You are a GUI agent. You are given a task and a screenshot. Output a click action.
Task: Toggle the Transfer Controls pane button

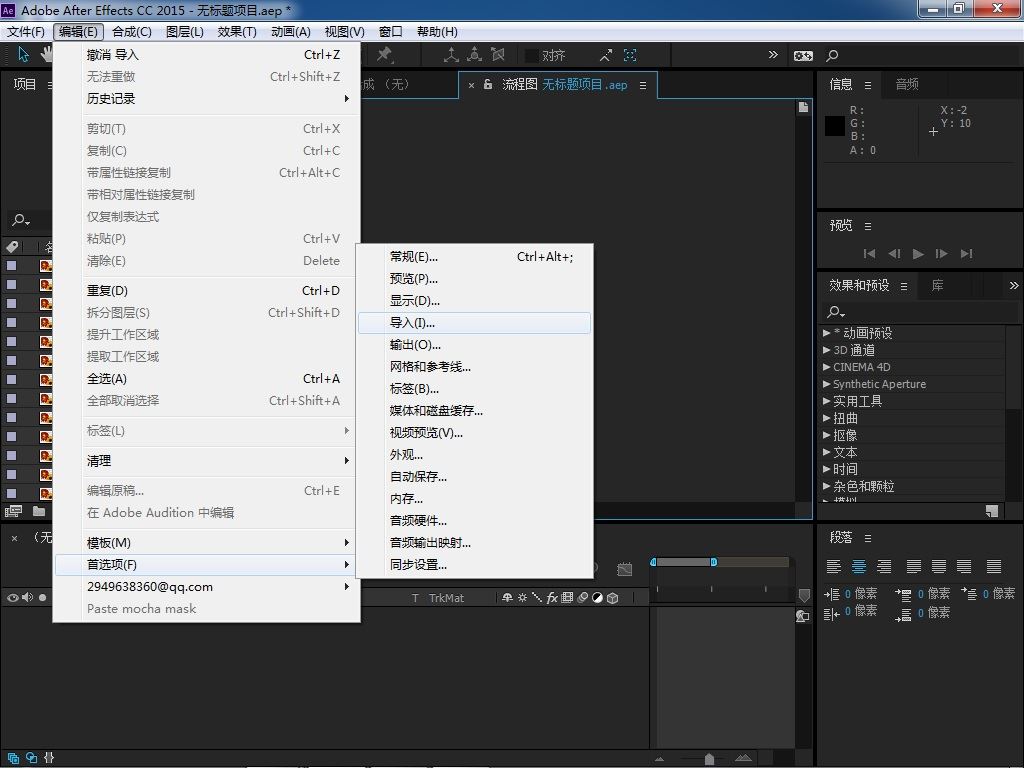coord(31,758)
